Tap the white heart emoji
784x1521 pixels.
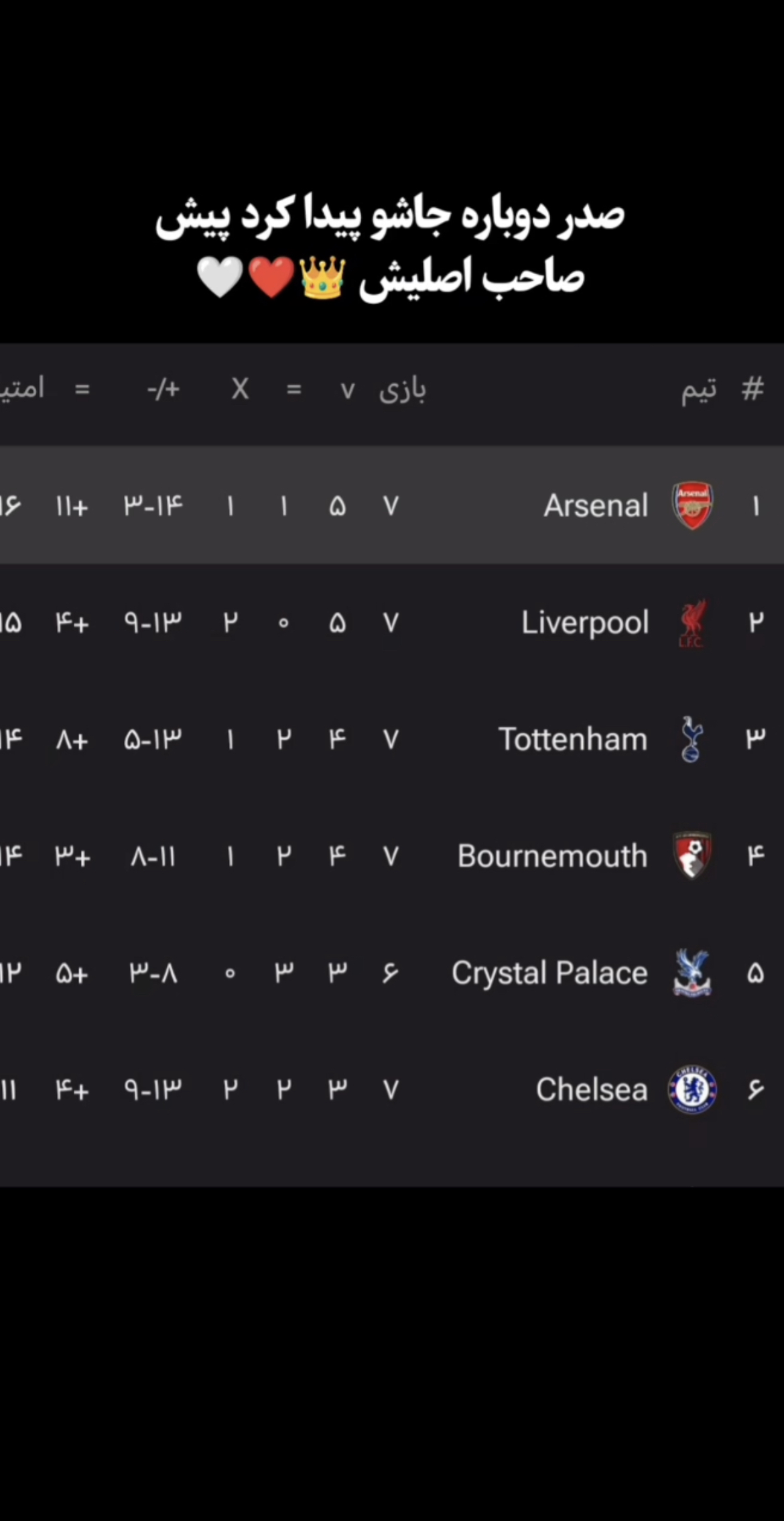220,278
